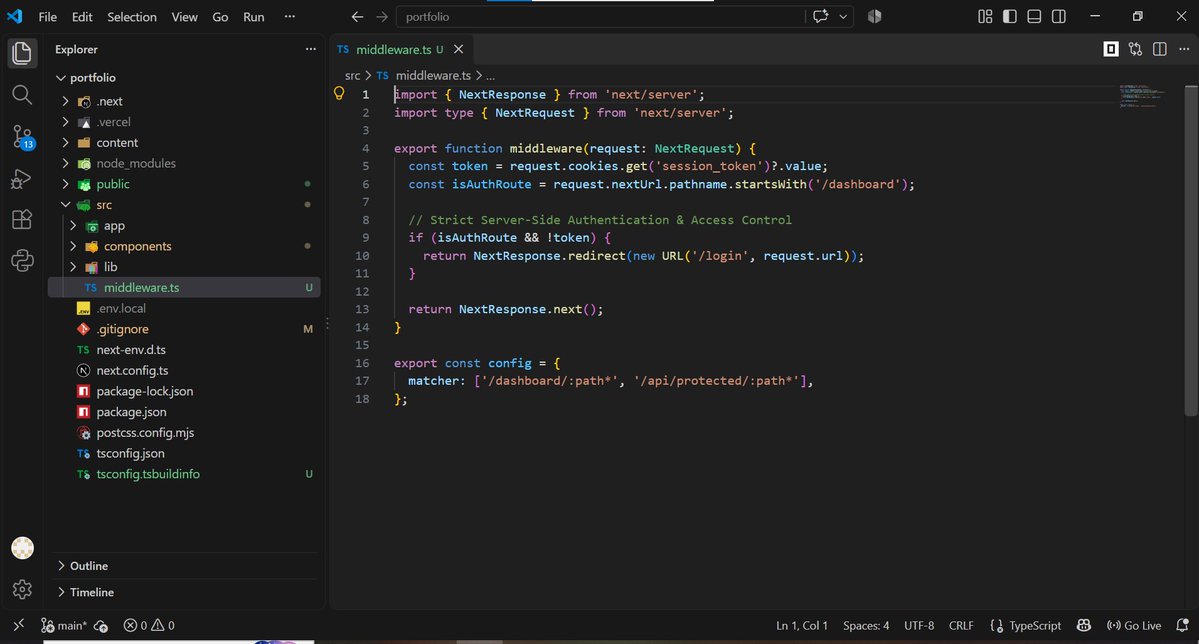Open the Copilot chat icon in title bar

tap(820, 16)
